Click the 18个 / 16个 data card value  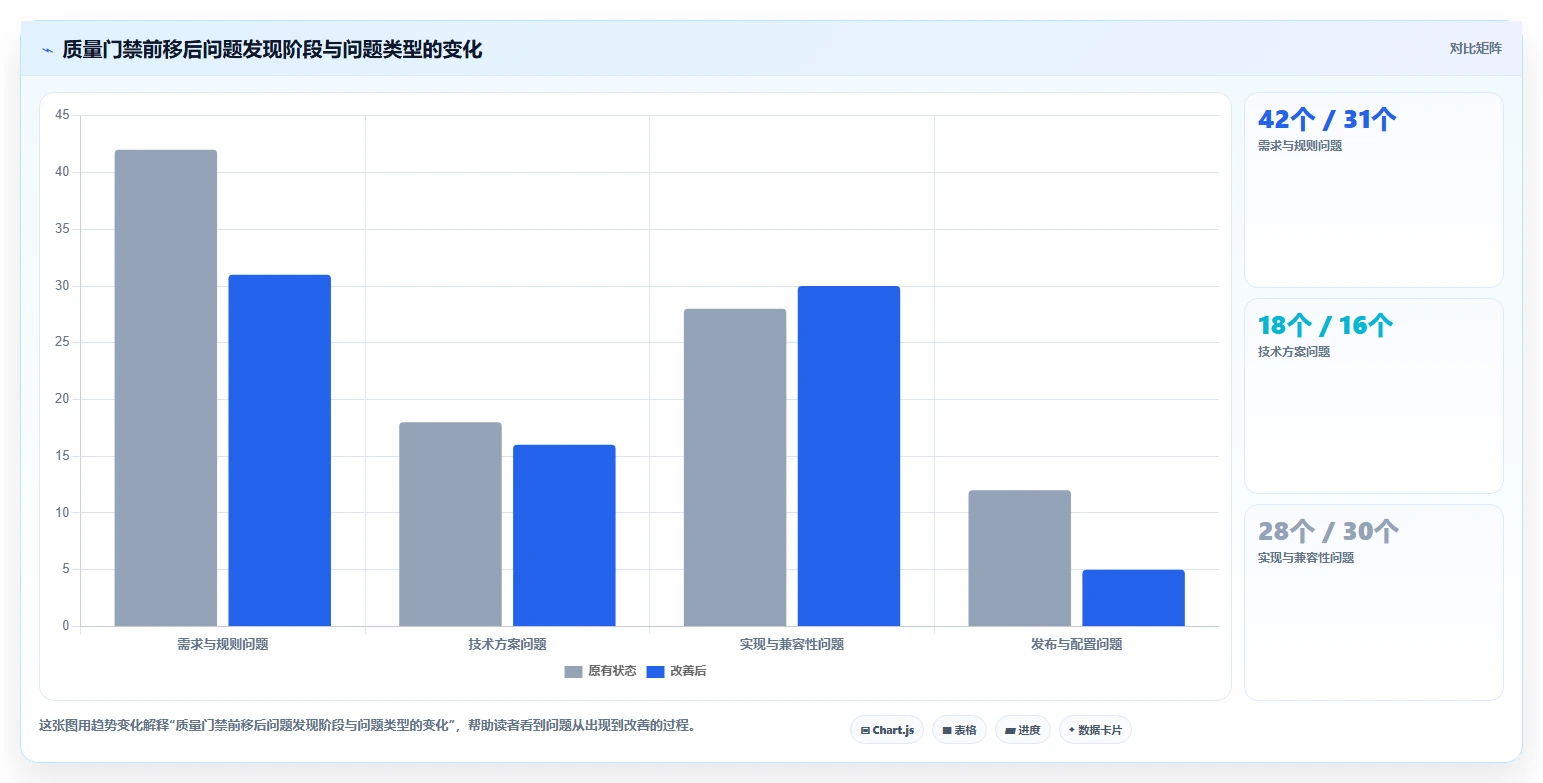(x=1325, y=326)
